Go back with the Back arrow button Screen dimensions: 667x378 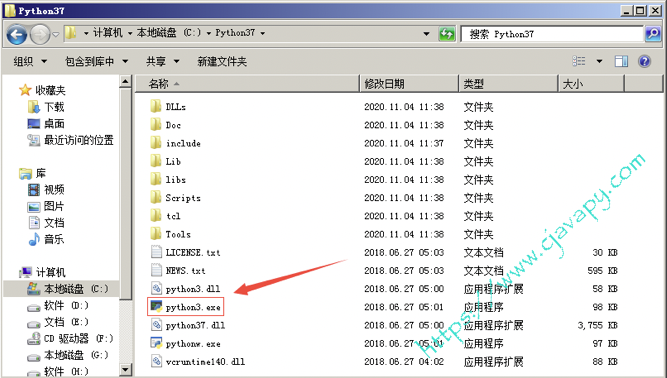[17, 34]
